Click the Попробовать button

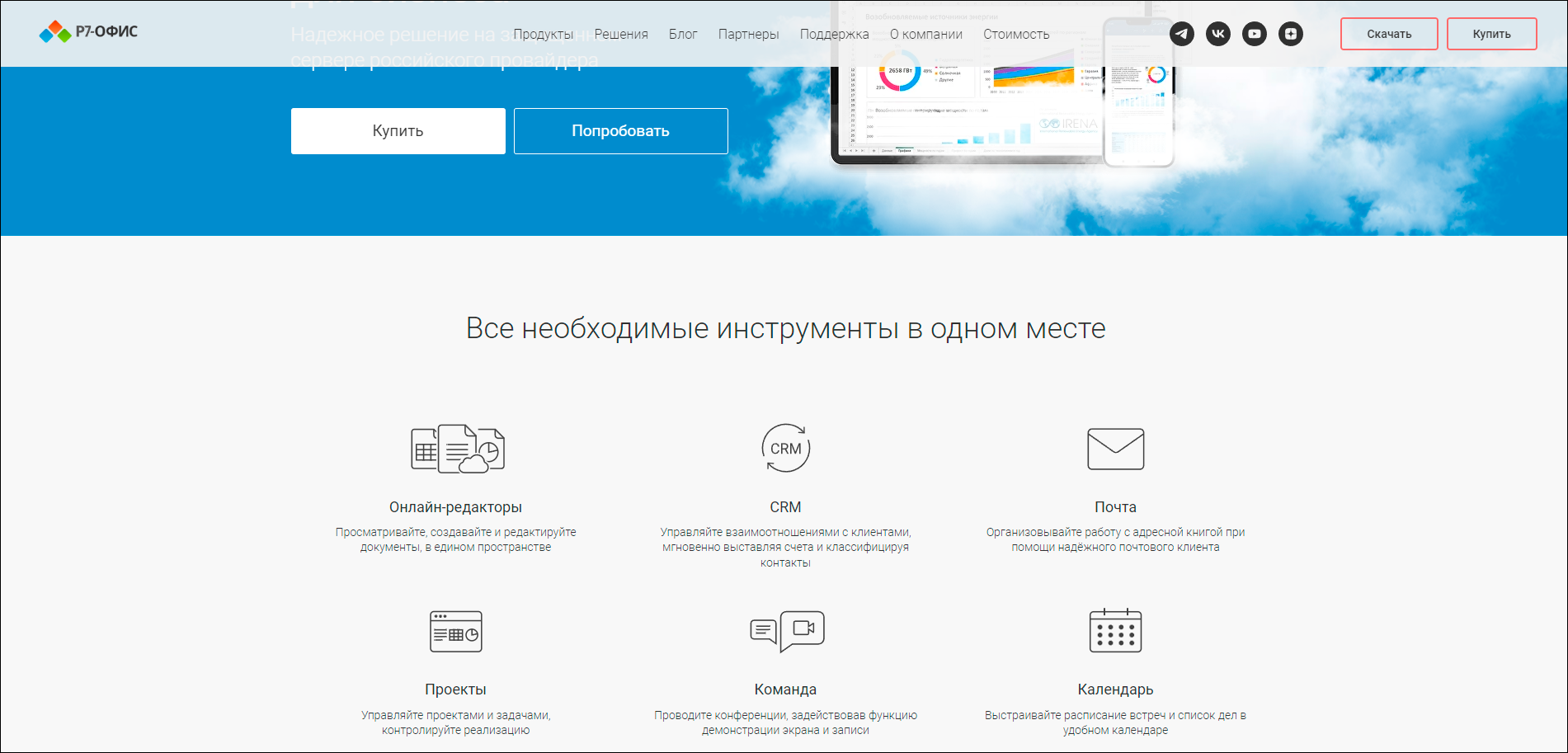coord(621,131)
